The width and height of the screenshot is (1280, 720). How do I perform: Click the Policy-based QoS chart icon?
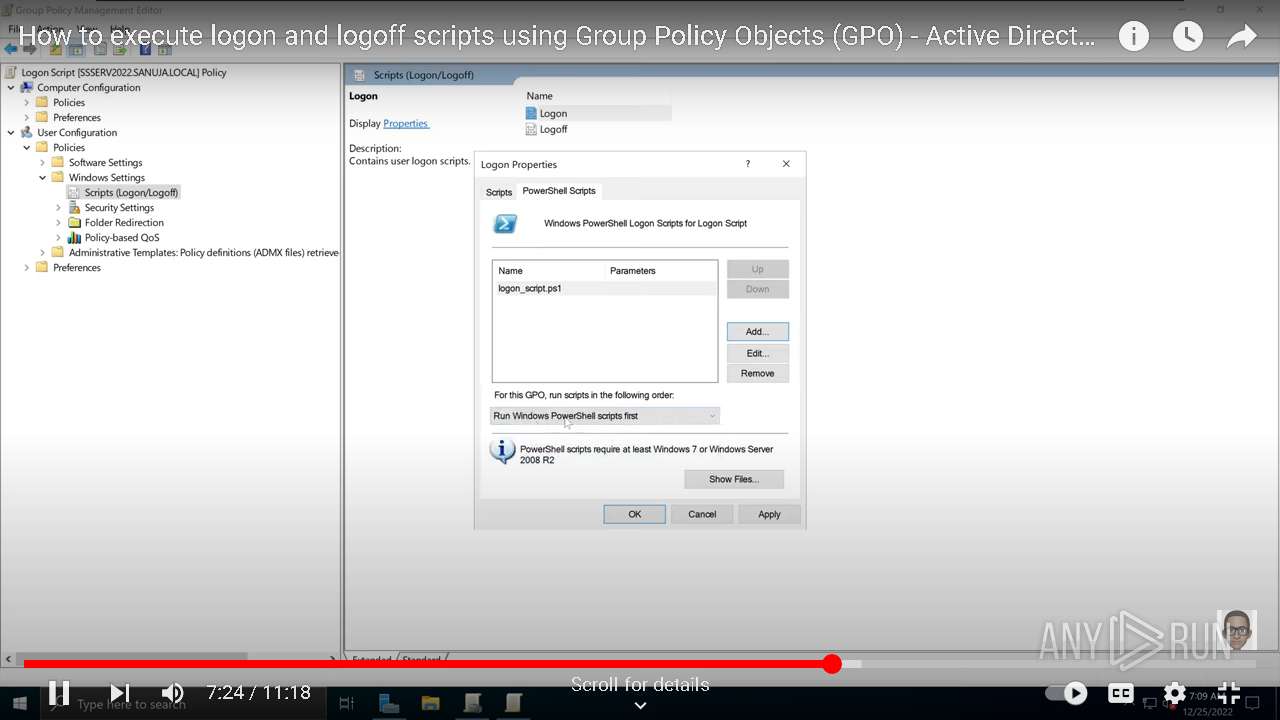click(x=74, y=237)
